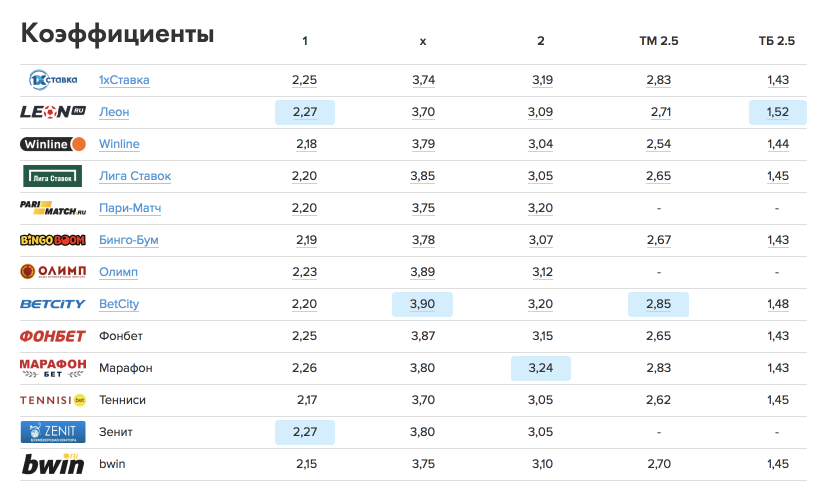This screenshot has height=500, width=822.
Task: Follow the Леон bookmaker link
Action: click(x=114, y=112)
